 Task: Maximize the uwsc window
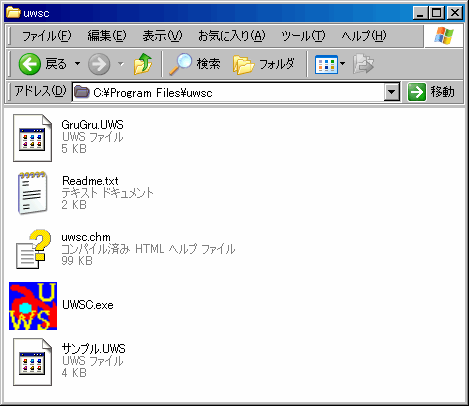[436, 13]
